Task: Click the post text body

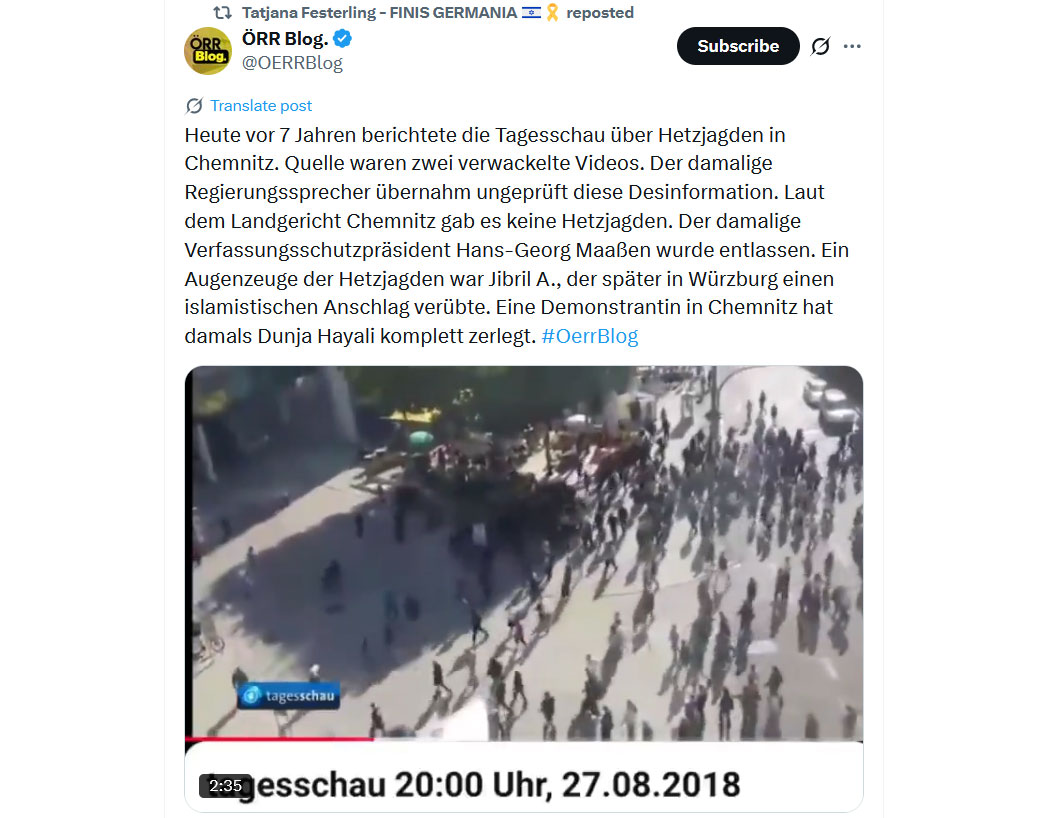Action: pyautogui.click(x=517, y=236)
